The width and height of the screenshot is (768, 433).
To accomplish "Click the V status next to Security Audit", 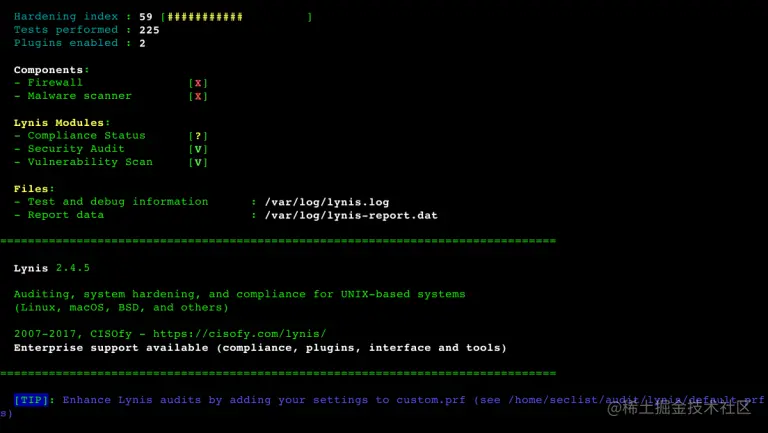I will (198, 149).
